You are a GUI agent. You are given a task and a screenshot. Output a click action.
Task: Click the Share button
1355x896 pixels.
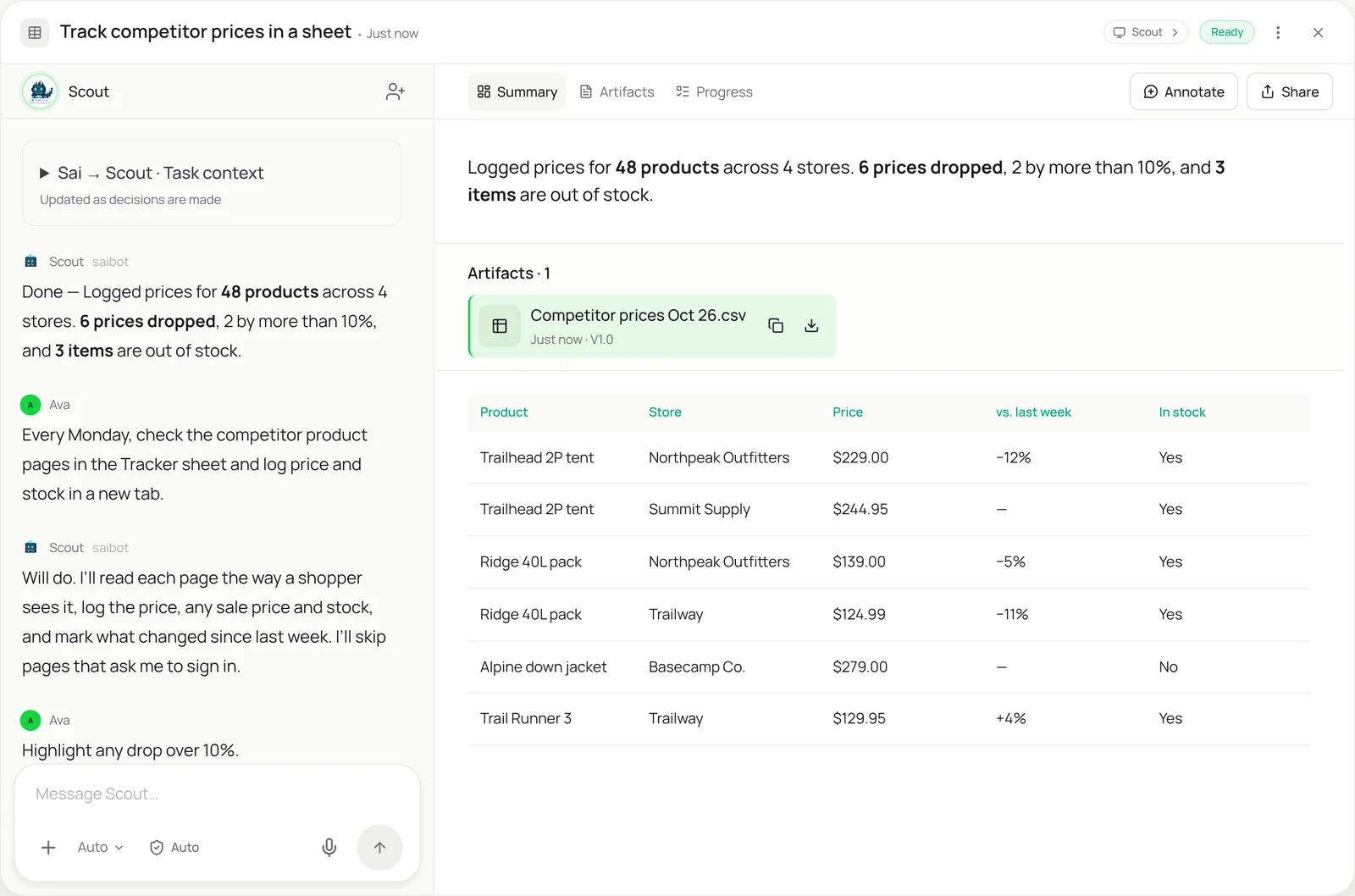(x=1289, y=91)
